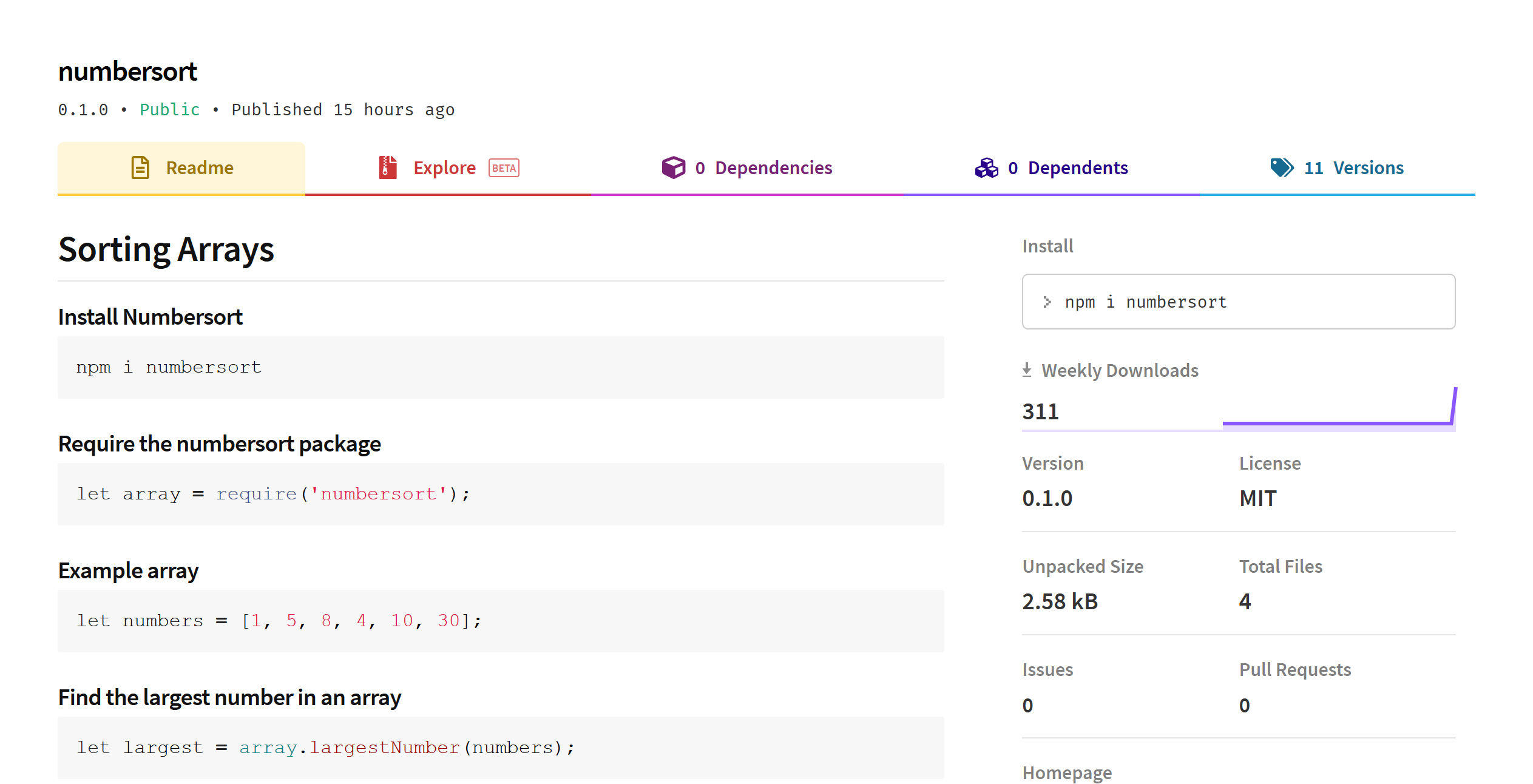Click the 311 weekly downloads count
The height and width of the screenshot is (784, 1533).
(1040, 411)
